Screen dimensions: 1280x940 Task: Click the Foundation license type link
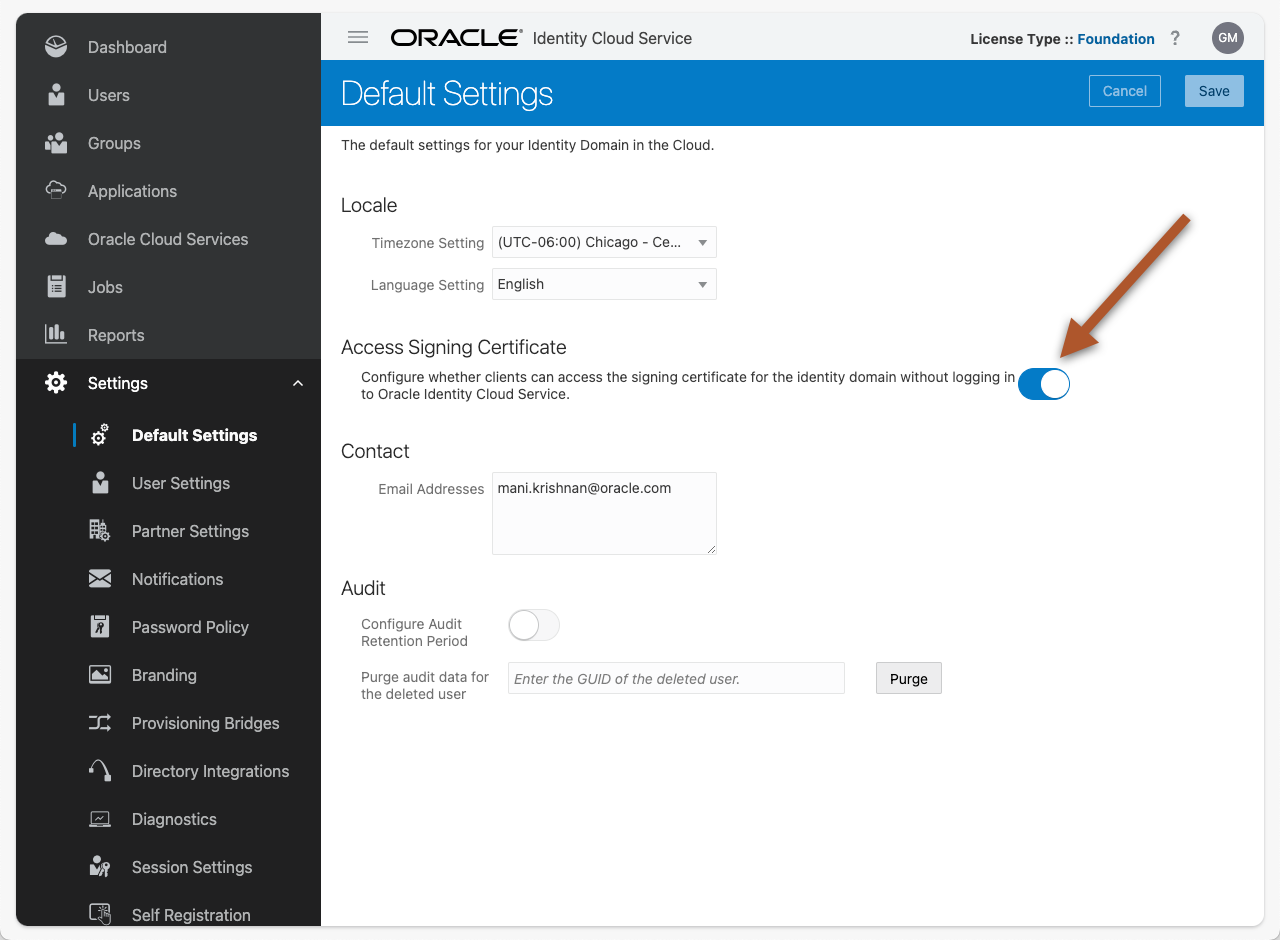1115,39
